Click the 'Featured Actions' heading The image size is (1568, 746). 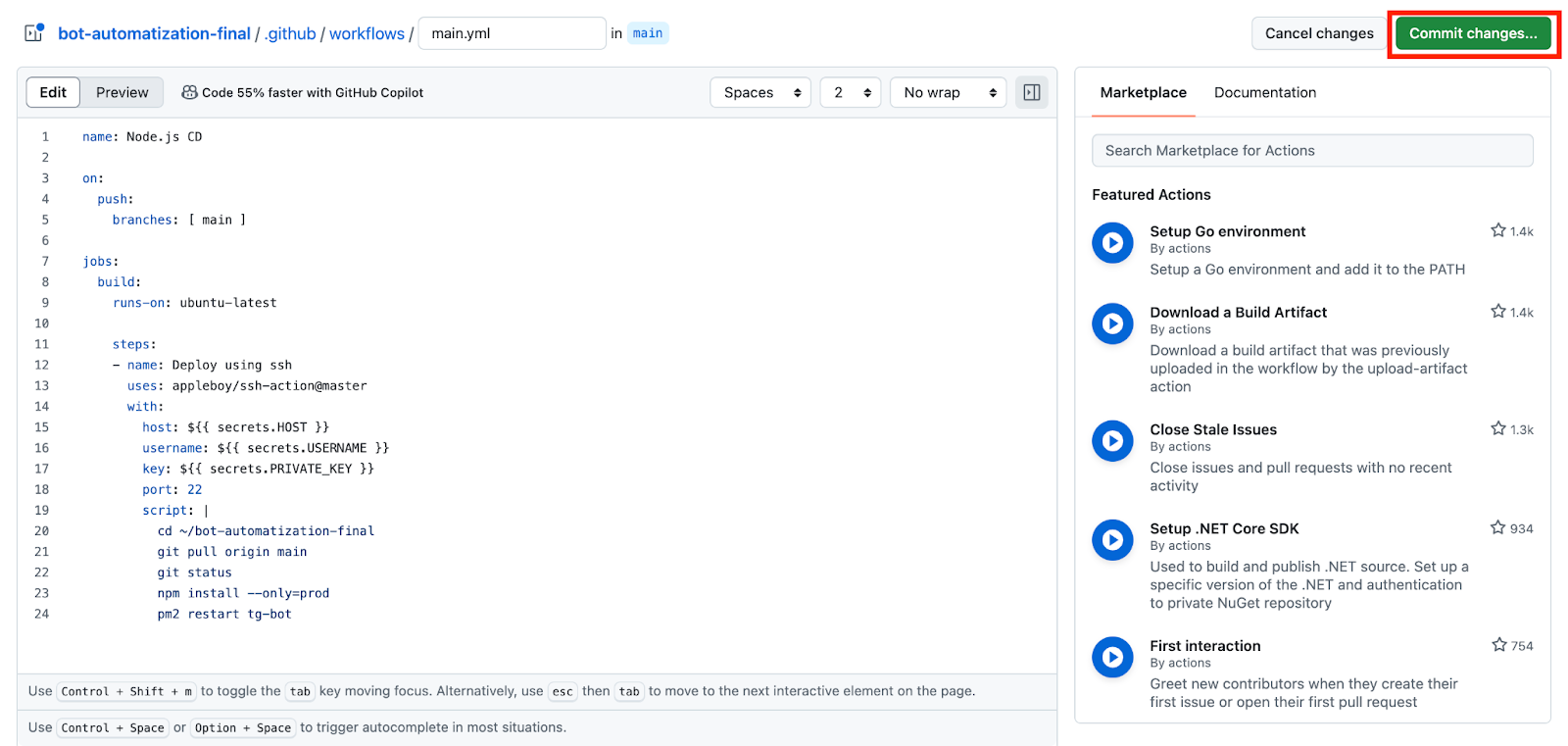pos(1151,194)
